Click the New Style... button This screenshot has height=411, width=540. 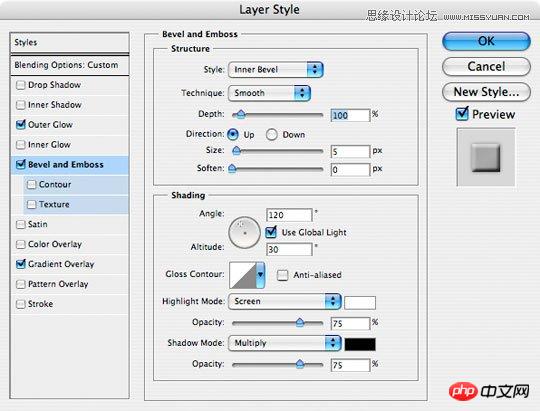486,92
